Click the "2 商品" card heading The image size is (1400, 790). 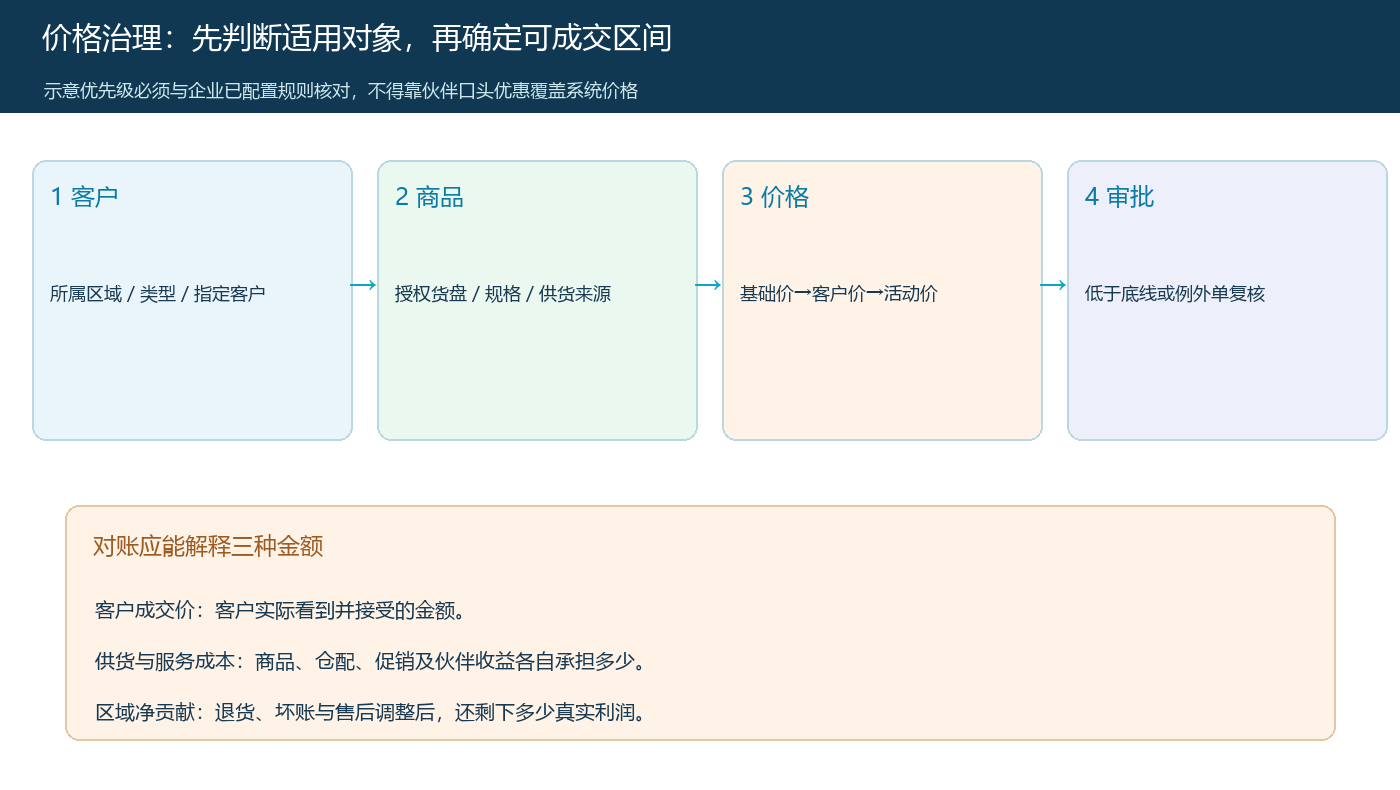[430, 197]
